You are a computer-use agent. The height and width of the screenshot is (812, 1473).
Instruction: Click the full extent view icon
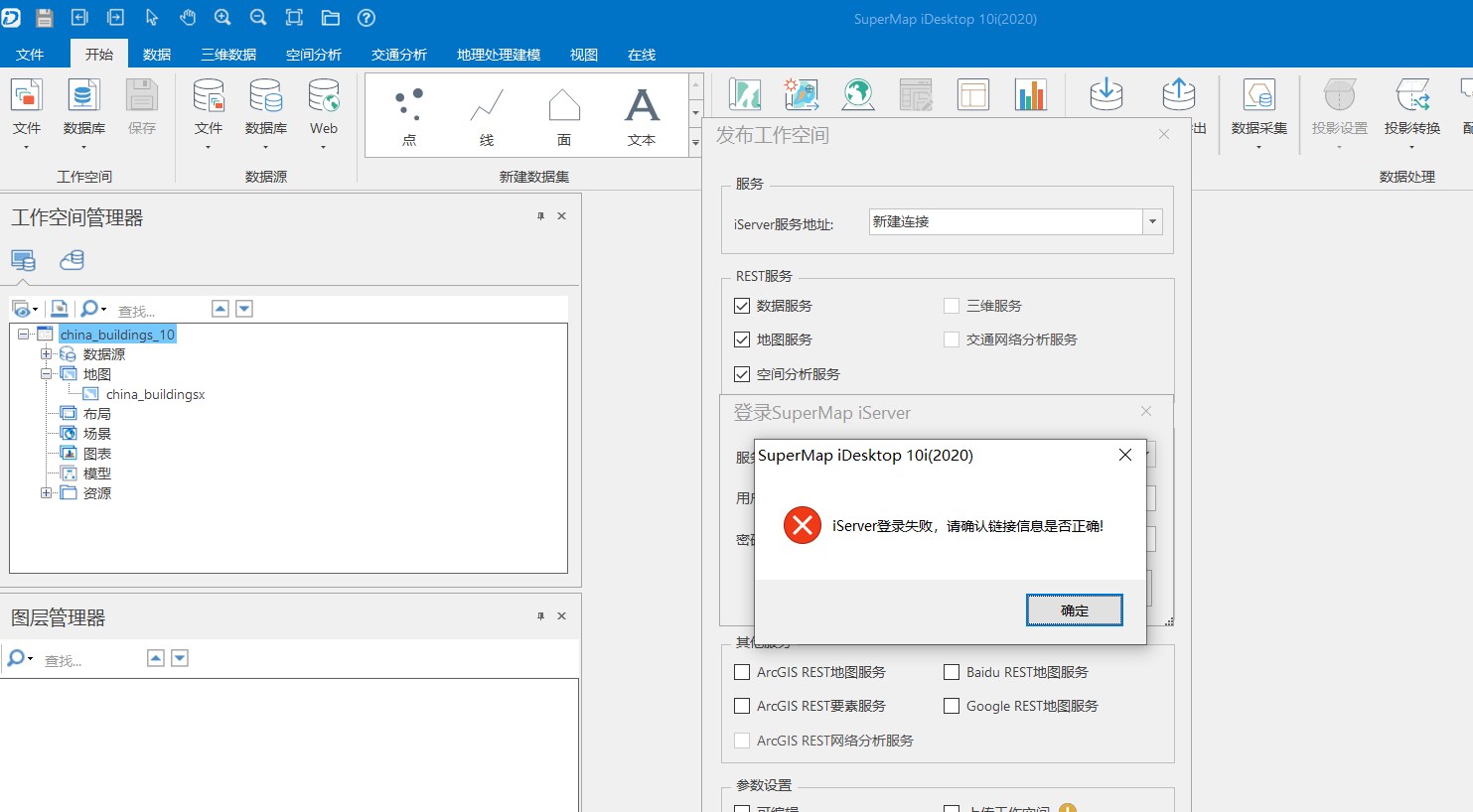click(x=294, y=18)
